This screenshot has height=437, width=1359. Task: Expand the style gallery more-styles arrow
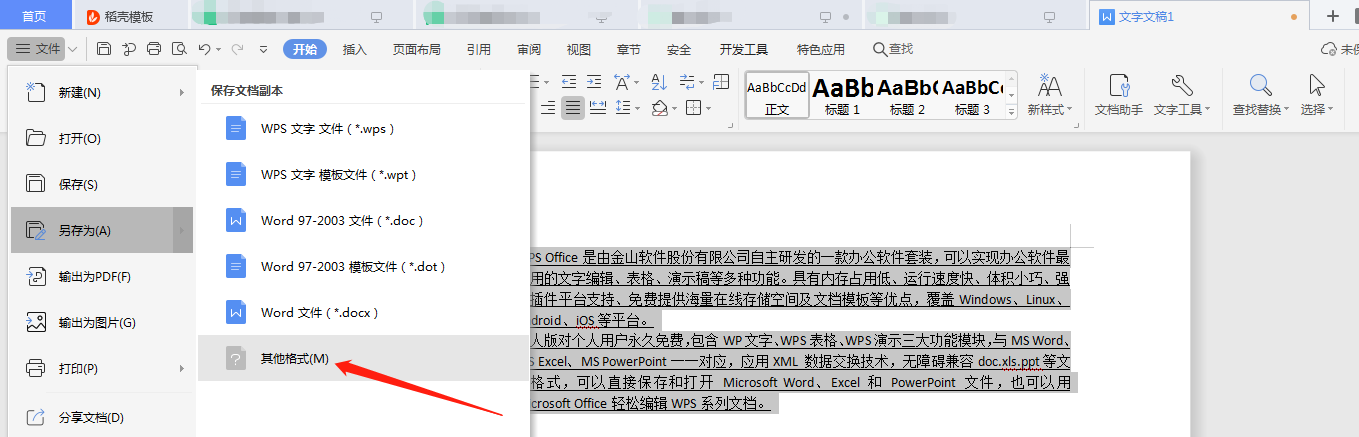[1012, 111]
